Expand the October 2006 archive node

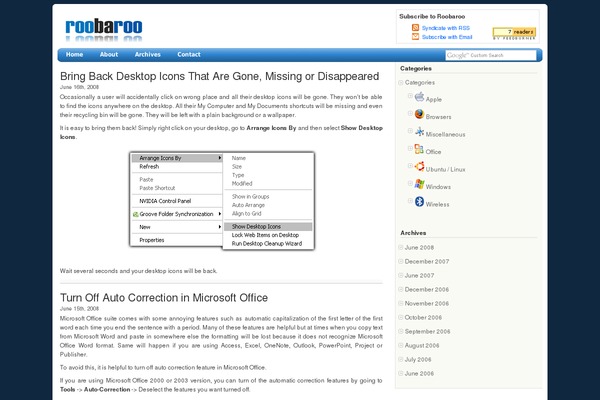[x=401, y=317]
